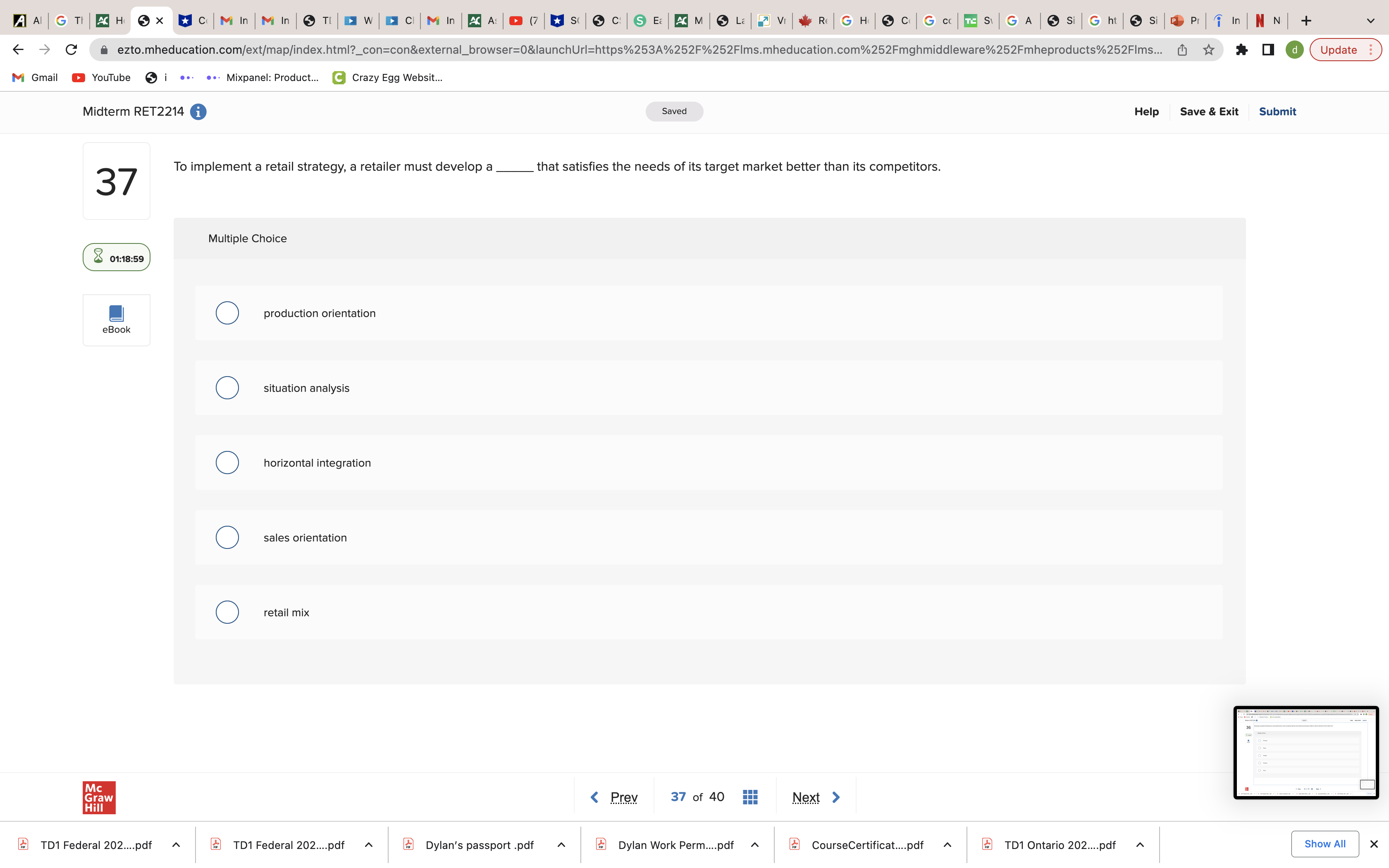Open the Crazy Egg bookmark
The width and height of the screenshot is (1389, 868).
click(388, 78)
